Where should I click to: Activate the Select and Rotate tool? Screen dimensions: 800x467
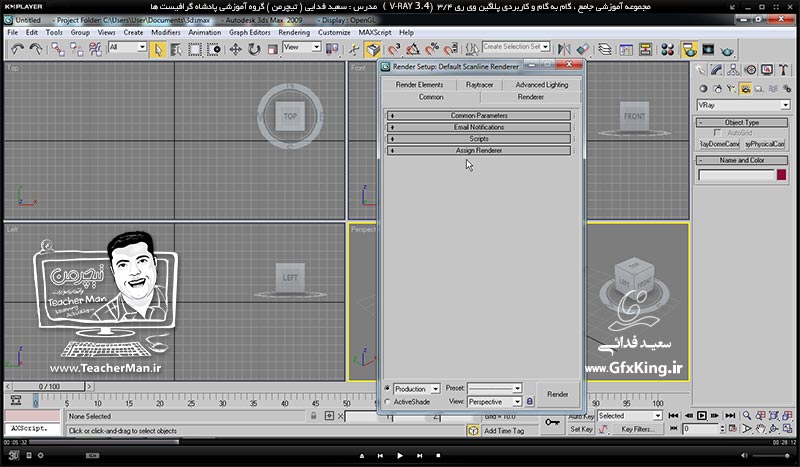pos(254,49)
